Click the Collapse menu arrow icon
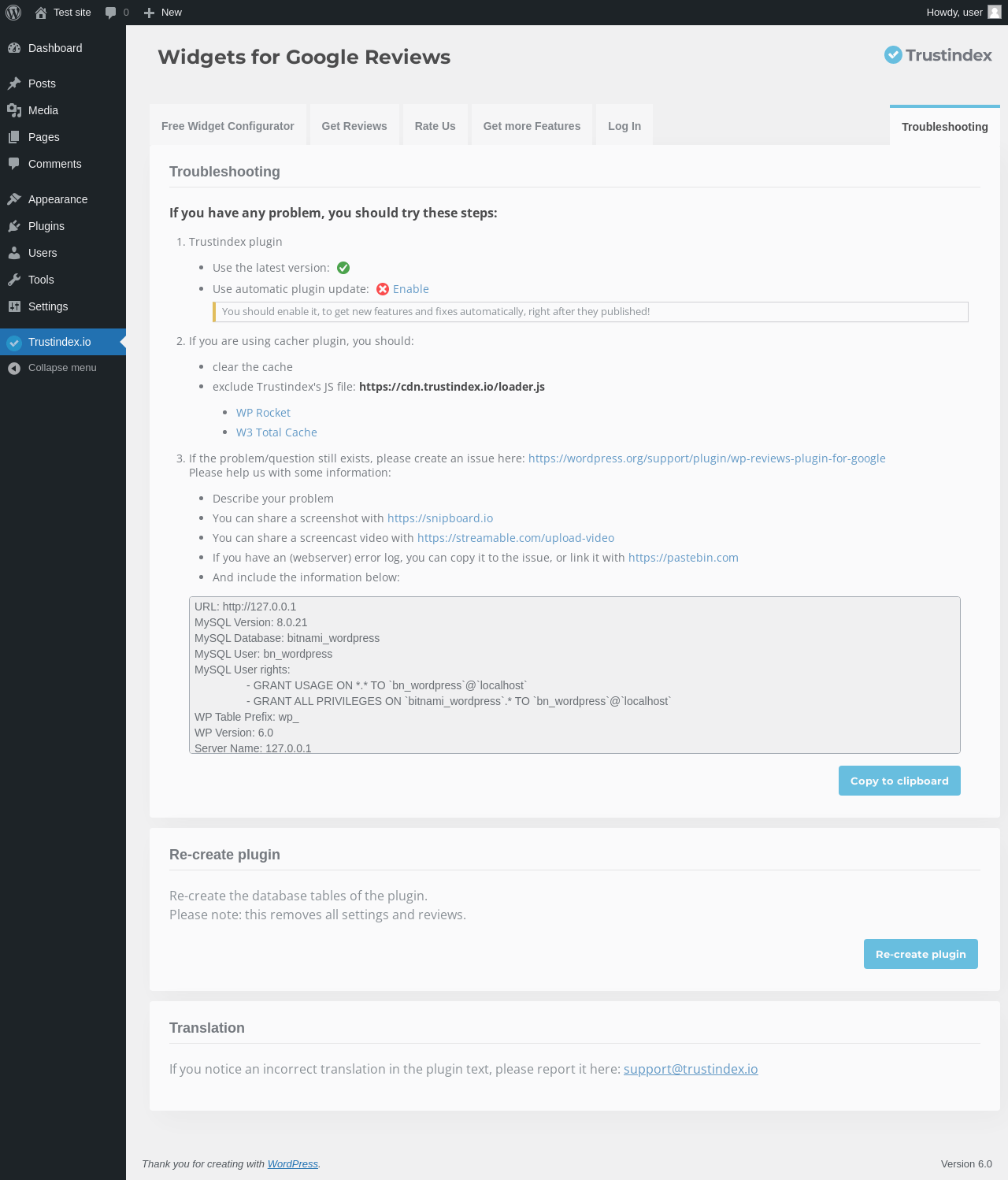This screenshot has width=1008, height=1180. 14,368
